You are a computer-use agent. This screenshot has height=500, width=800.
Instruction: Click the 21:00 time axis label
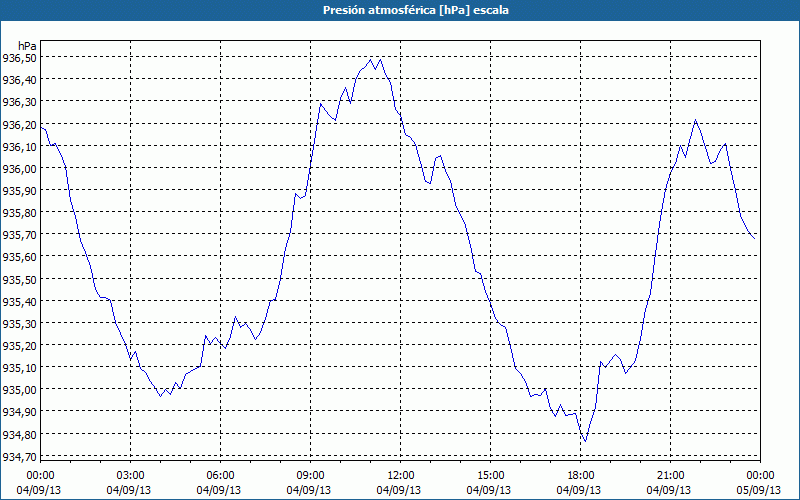point(670,476)
